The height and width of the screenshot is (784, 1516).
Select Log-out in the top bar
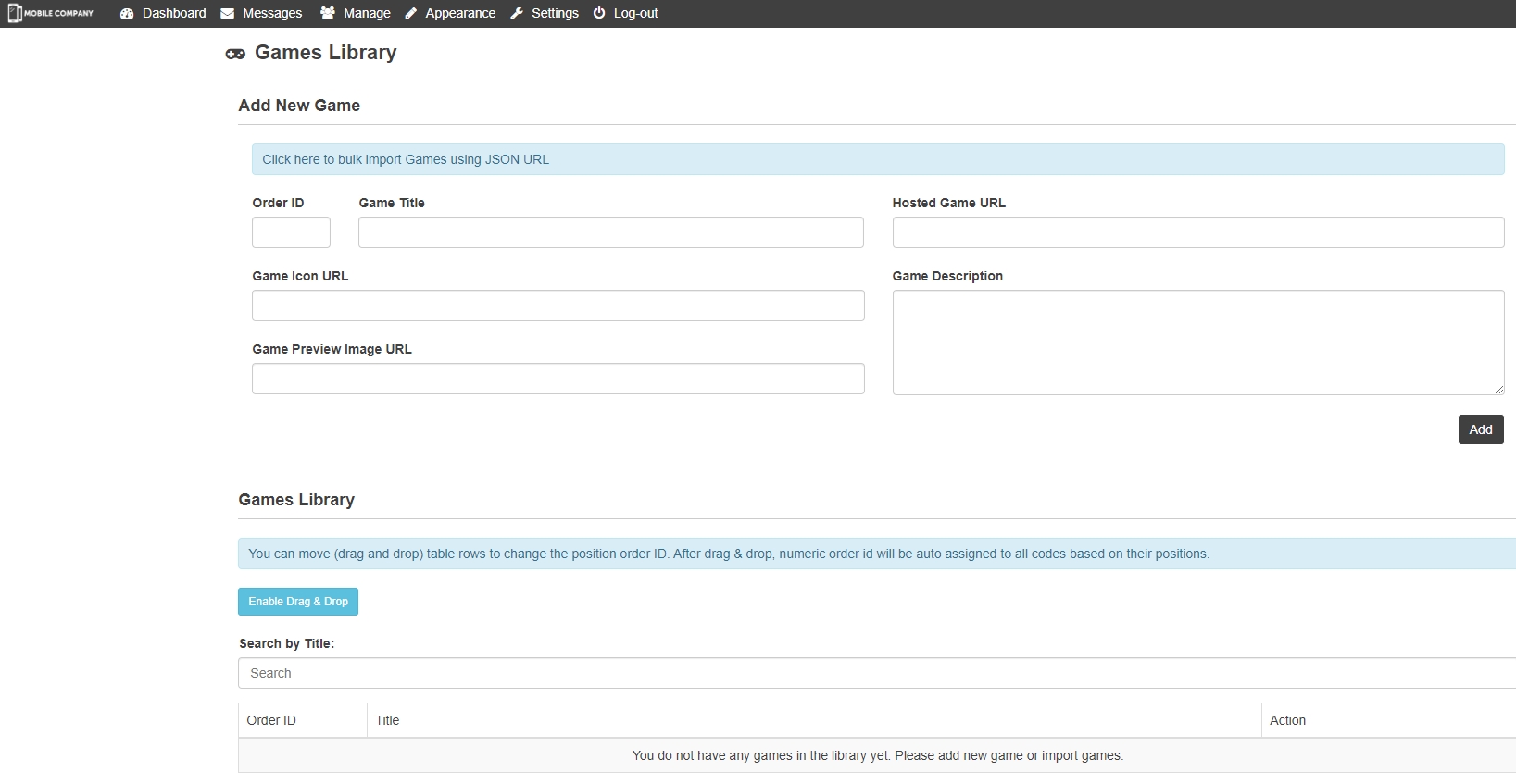point(625,13)
